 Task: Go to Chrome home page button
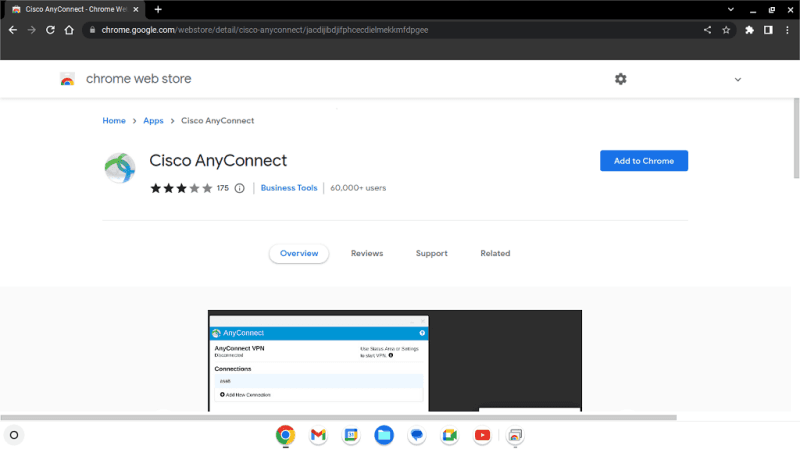pyautogui.click(x=69, y=30)
